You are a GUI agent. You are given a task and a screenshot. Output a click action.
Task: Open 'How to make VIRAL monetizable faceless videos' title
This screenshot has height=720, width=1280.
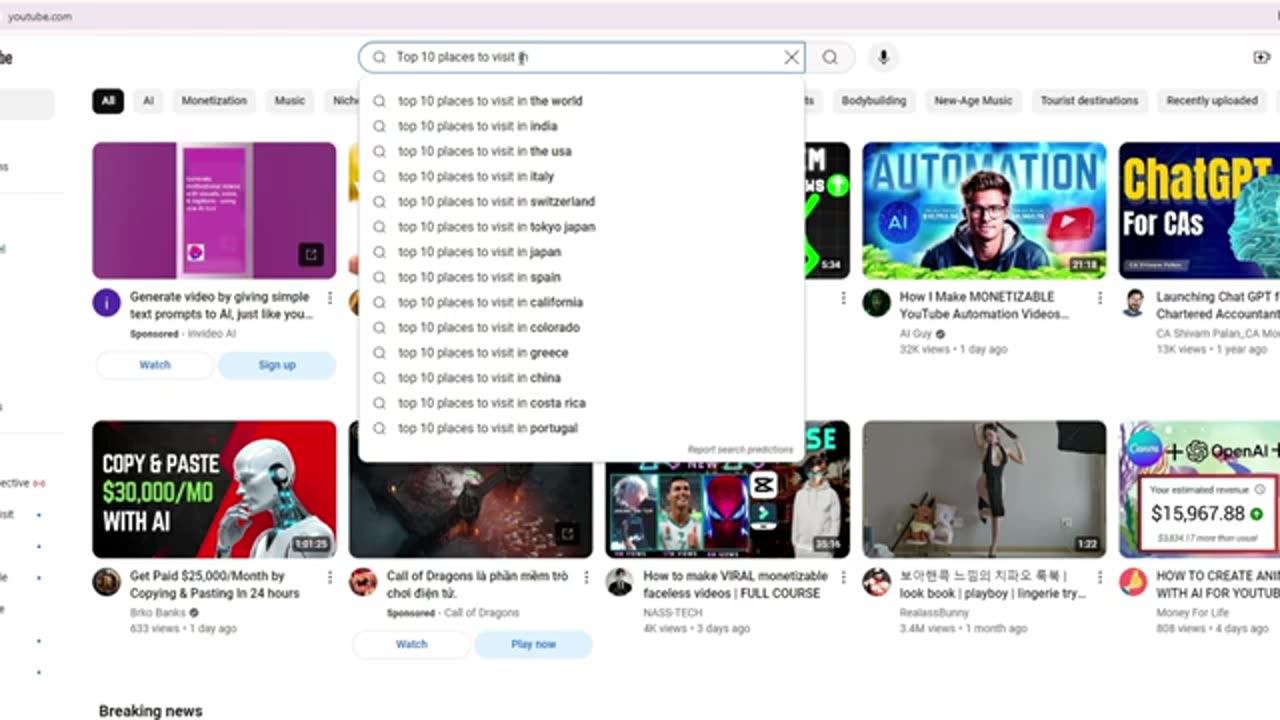736,584
